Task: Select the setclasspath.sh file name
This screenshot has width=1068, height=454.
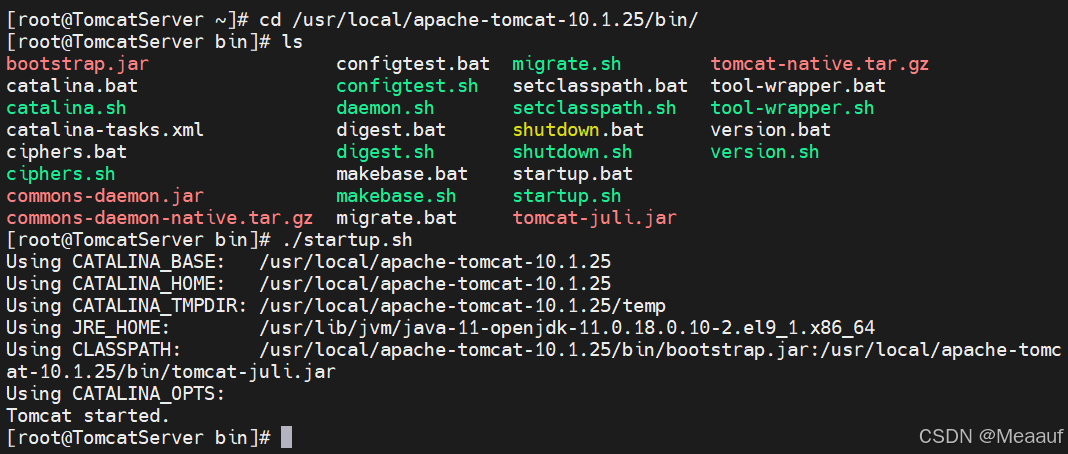Action: (x=594, y=108)
